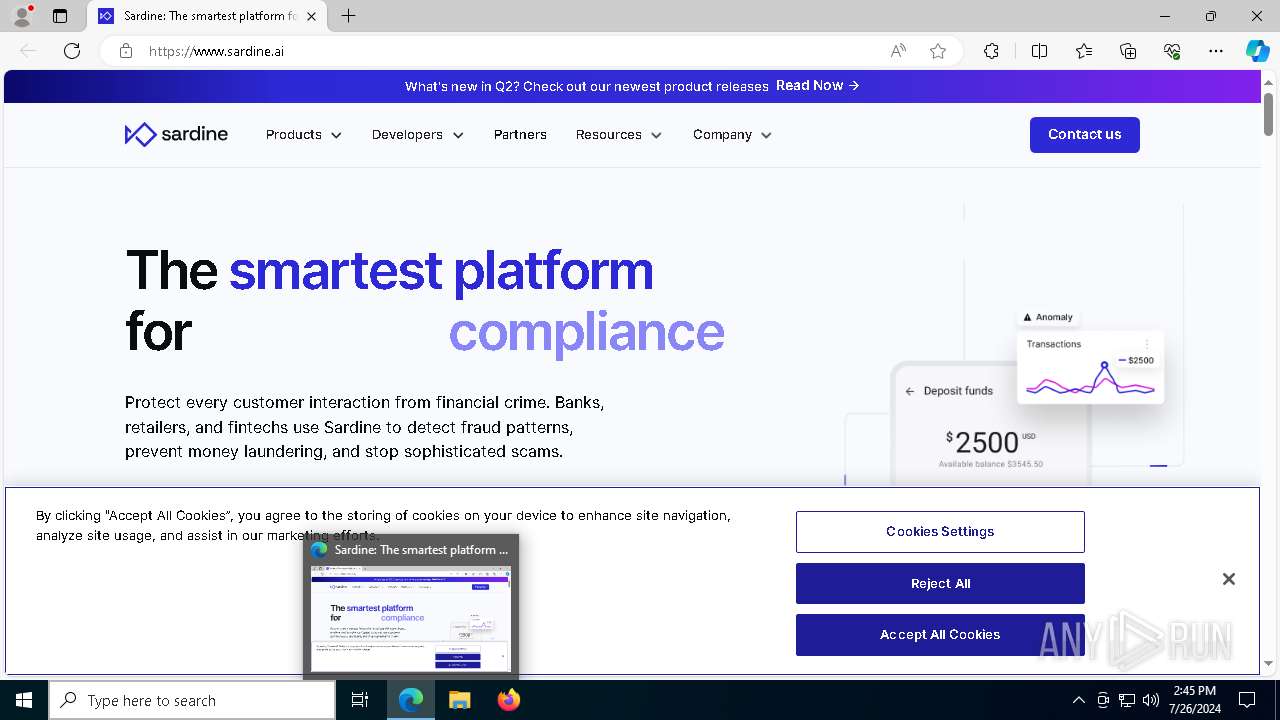
Task: Click scrollbar down arrow
Action: (1269, 663)
